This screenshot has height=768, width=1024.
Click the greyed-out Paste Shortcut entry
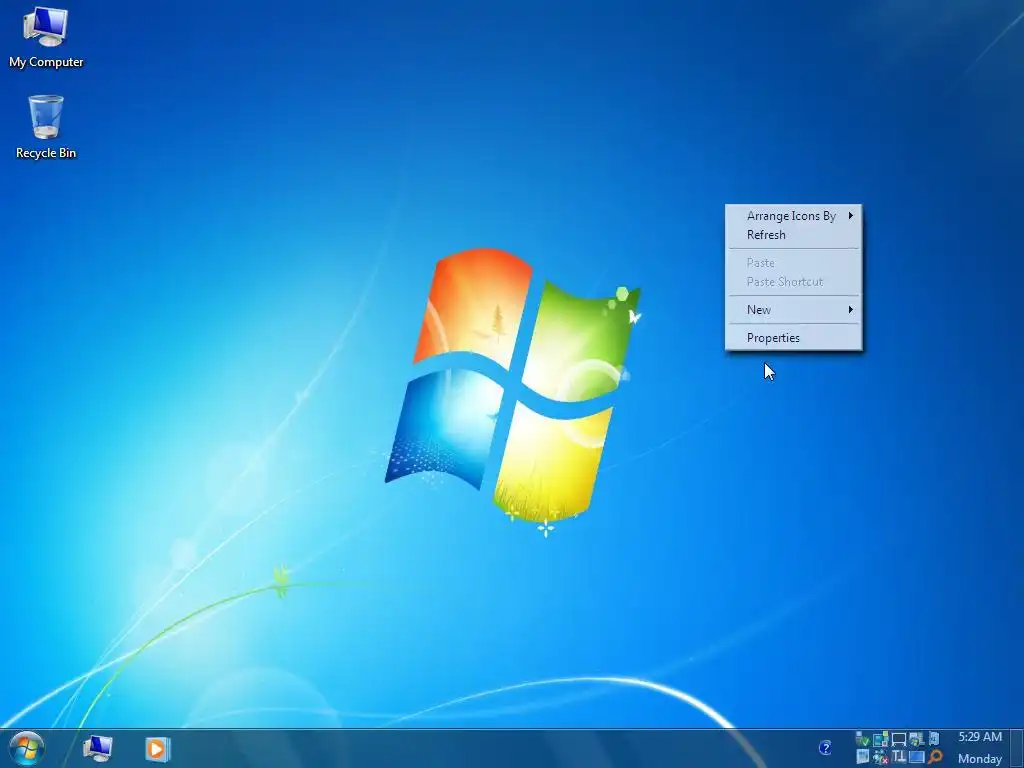[x=793, y=281]
